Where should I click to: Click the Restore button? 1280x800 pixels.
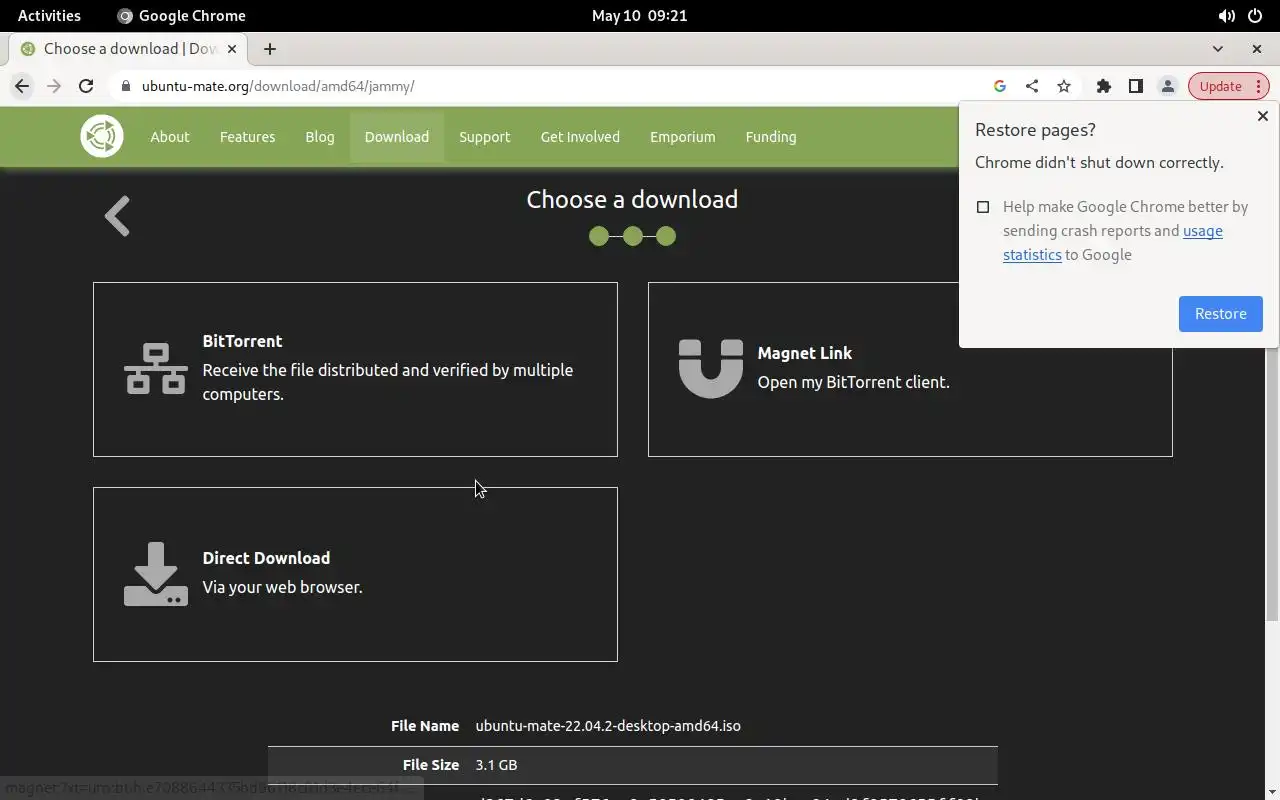tap(1220, 314)
